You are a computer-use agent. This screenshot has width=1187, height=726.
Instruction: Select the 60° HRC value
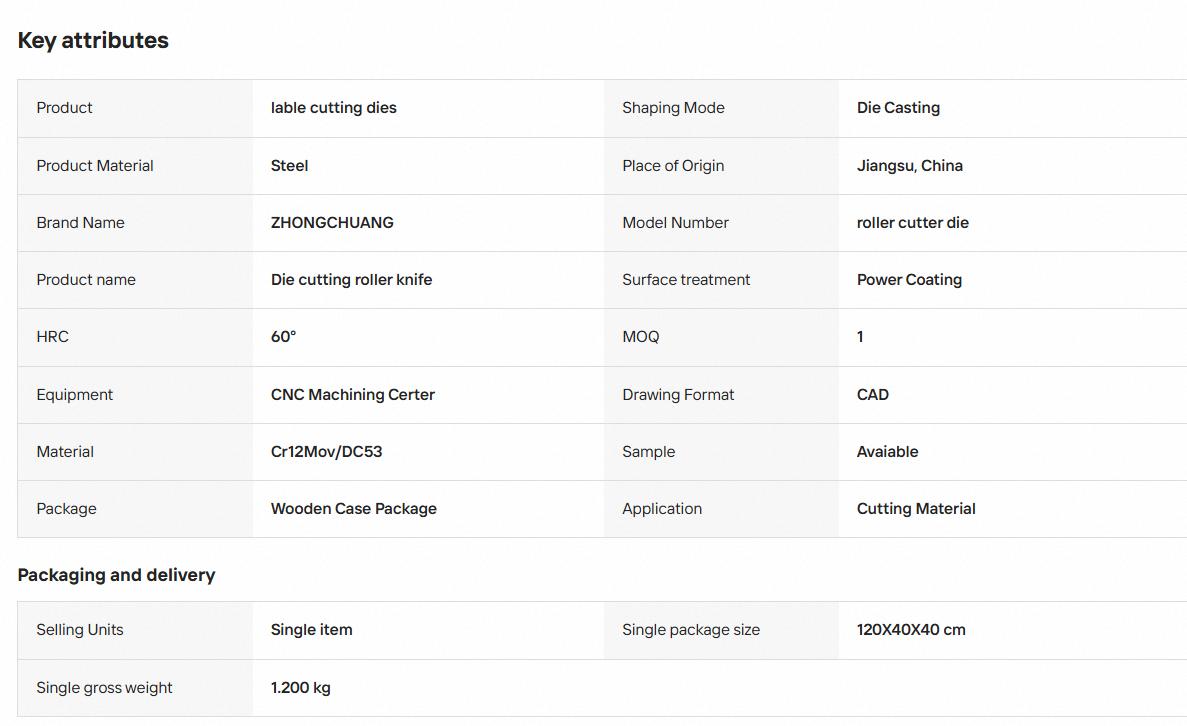point(284,337)
